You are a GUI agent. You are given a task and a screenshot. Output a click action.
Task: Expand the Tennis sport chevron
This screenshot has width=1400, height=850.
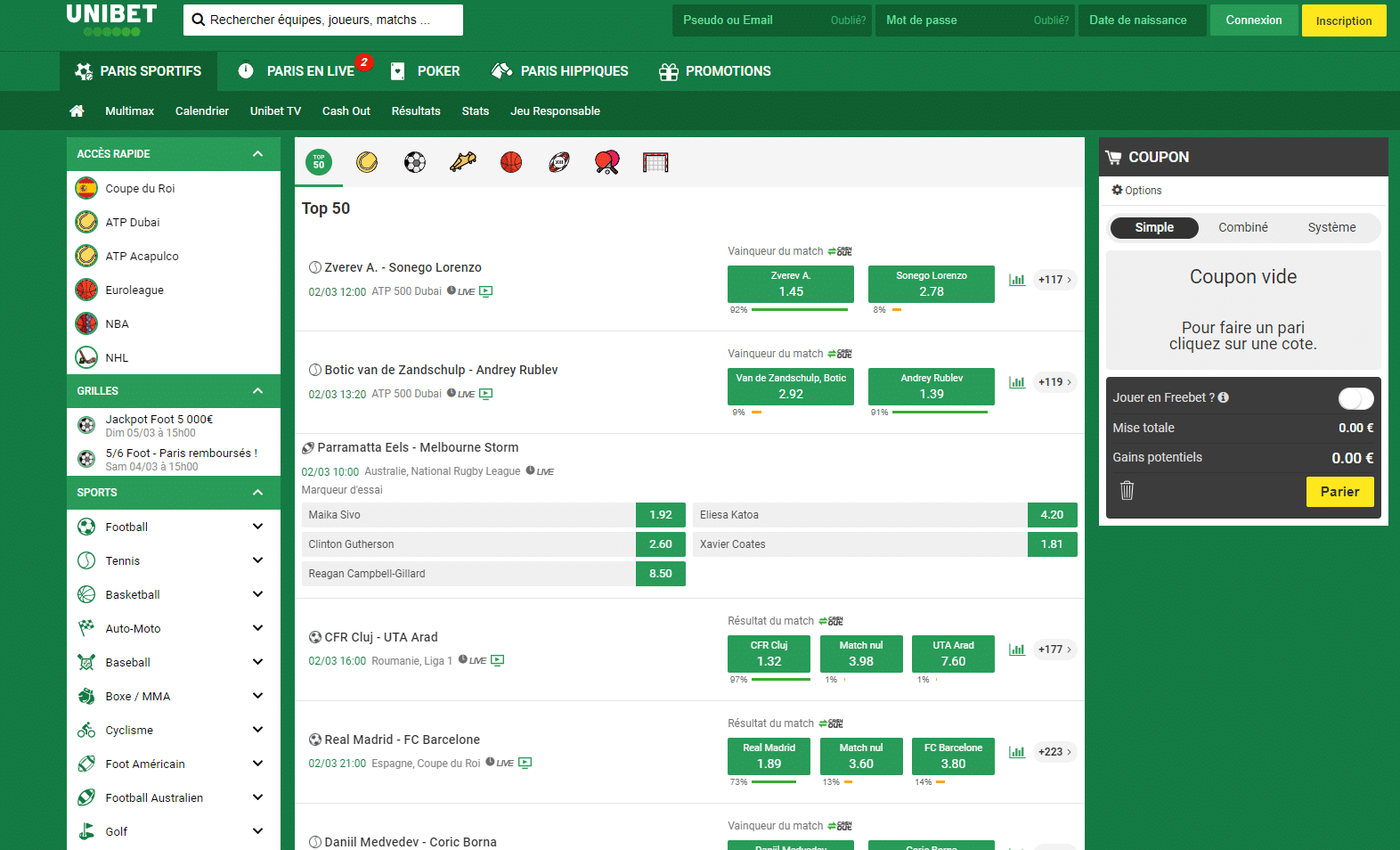(x=258, y=560)
